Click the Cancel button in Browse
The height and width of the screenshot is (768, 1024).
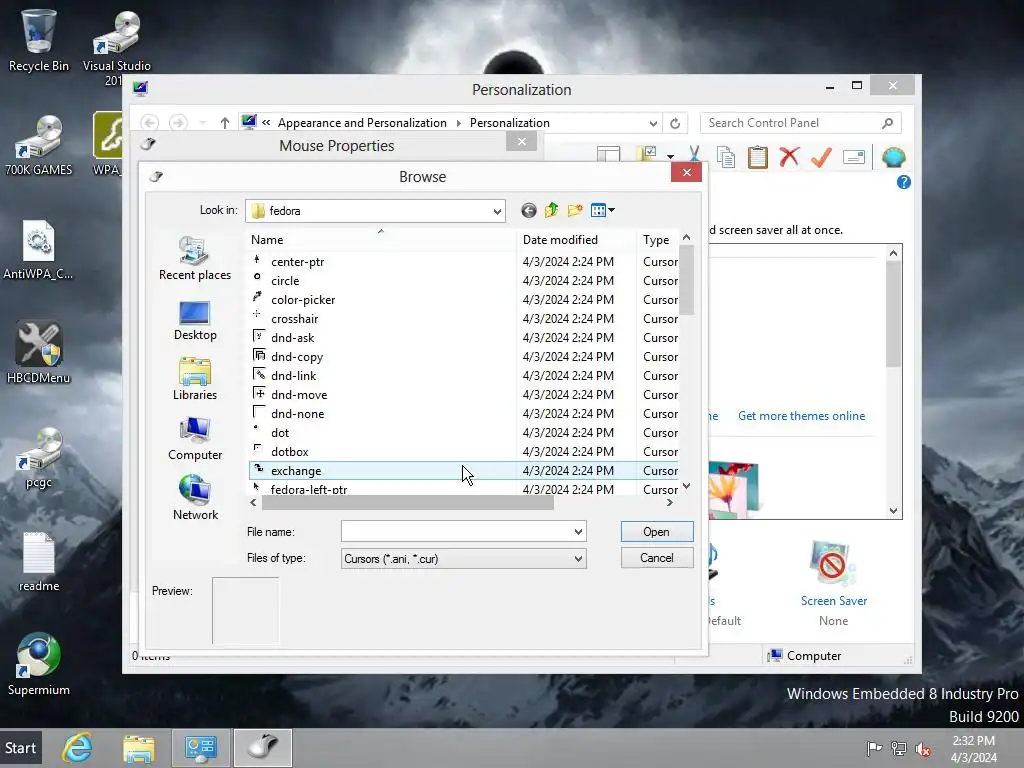tap(657, 558)
